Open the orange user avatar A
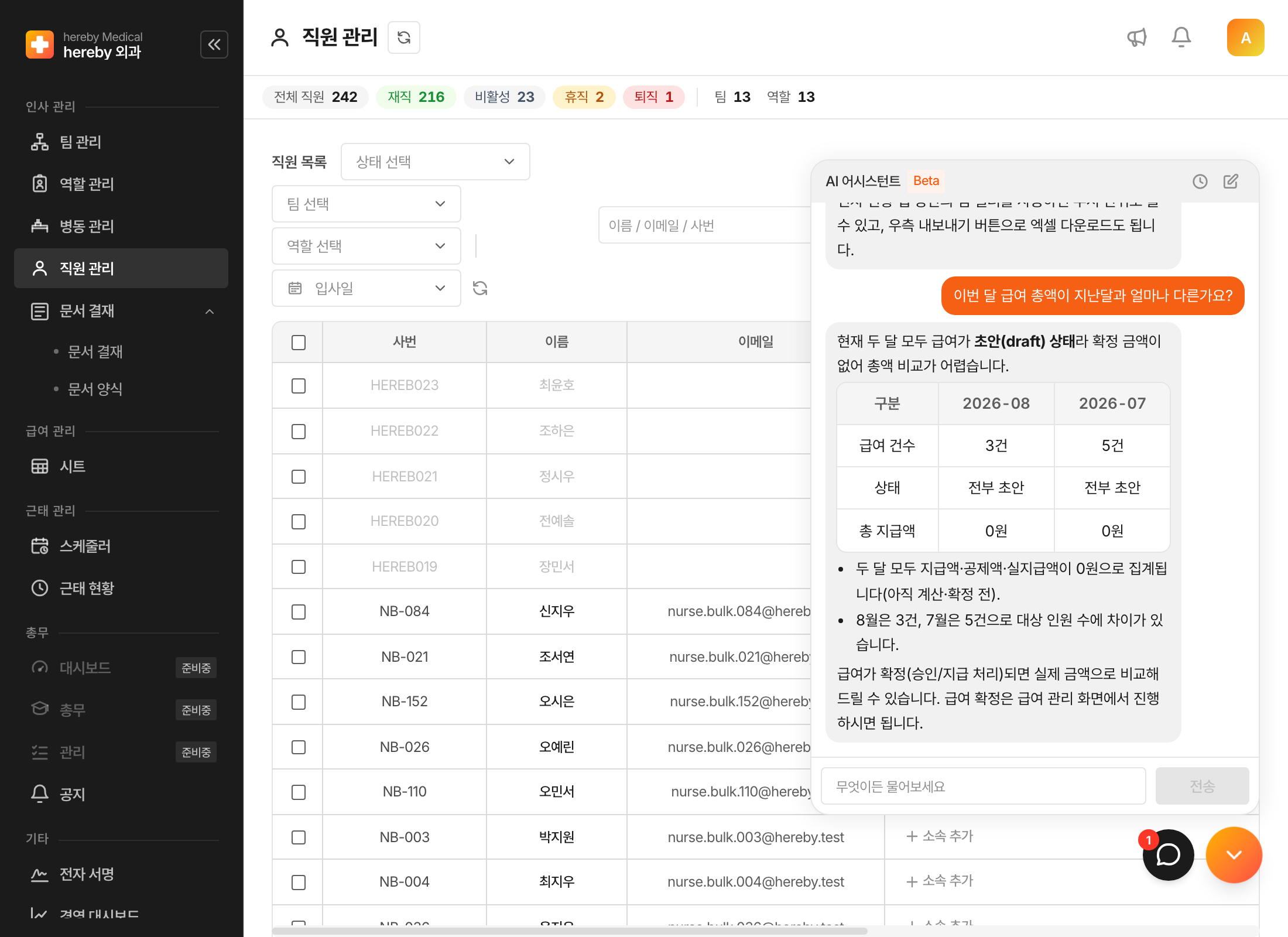The height and width of the screenshot is (937, 1288). pyautogui.click(x=1246, y=38)
